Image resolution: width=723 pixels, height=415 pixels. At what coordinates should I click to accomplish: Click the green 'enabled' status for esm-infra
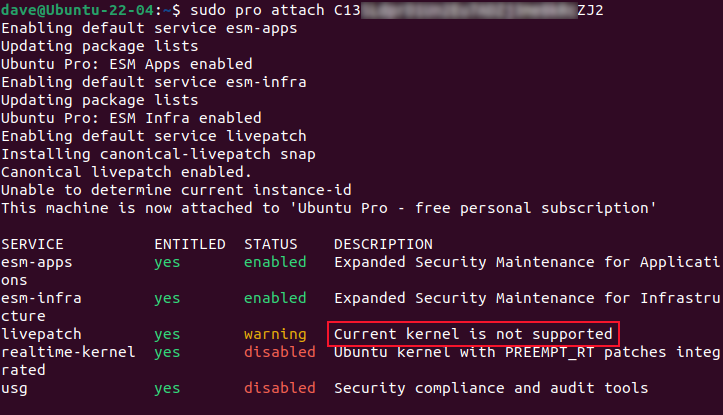tap(275, 298)
